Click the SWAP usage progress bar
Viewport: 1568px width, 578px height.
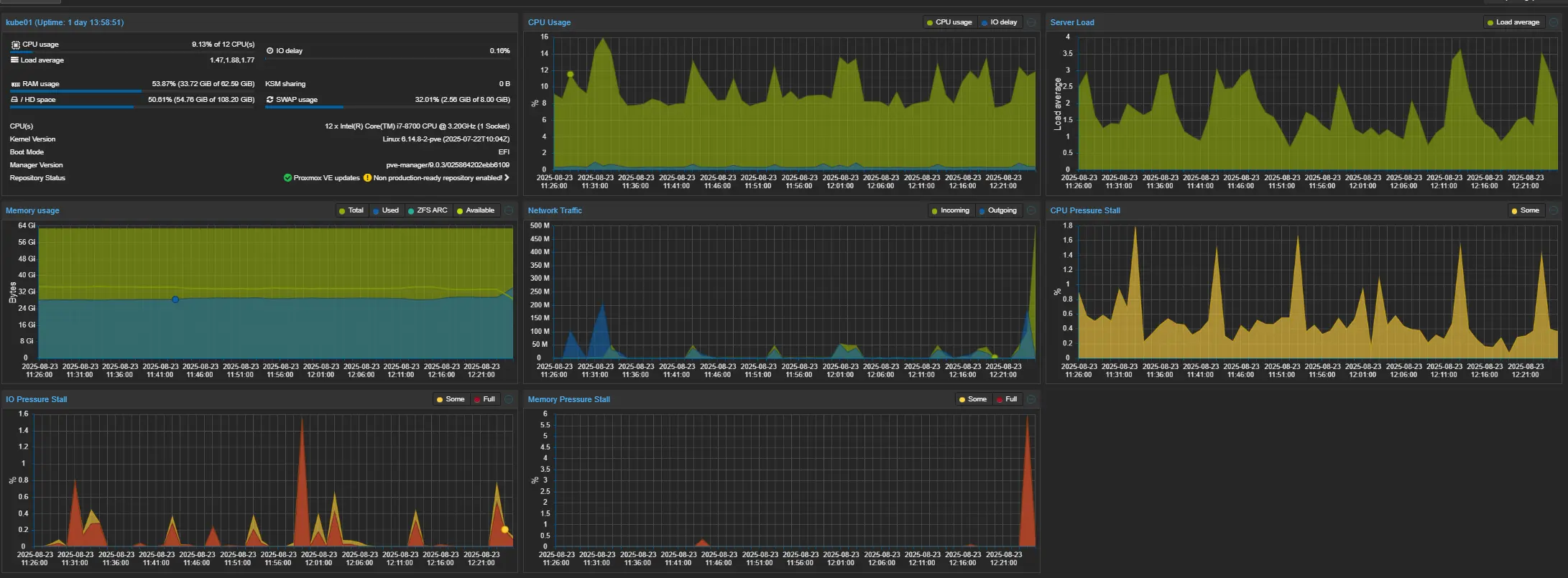pyautogui.click(x=387, y=108)
